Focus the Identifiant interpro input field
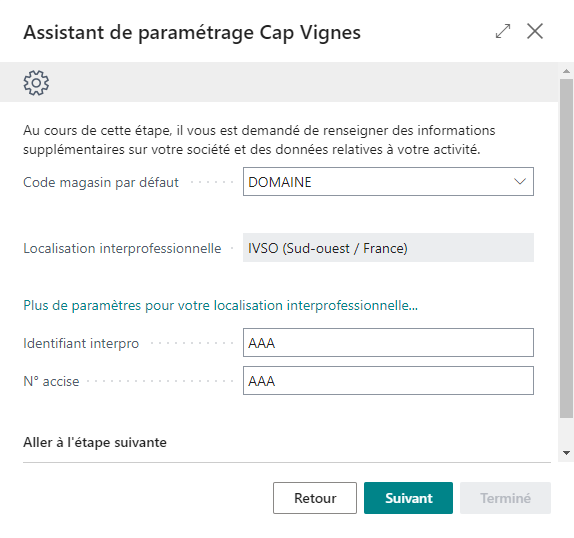Screen dimensions: 574x538 [x=388, y=343]
